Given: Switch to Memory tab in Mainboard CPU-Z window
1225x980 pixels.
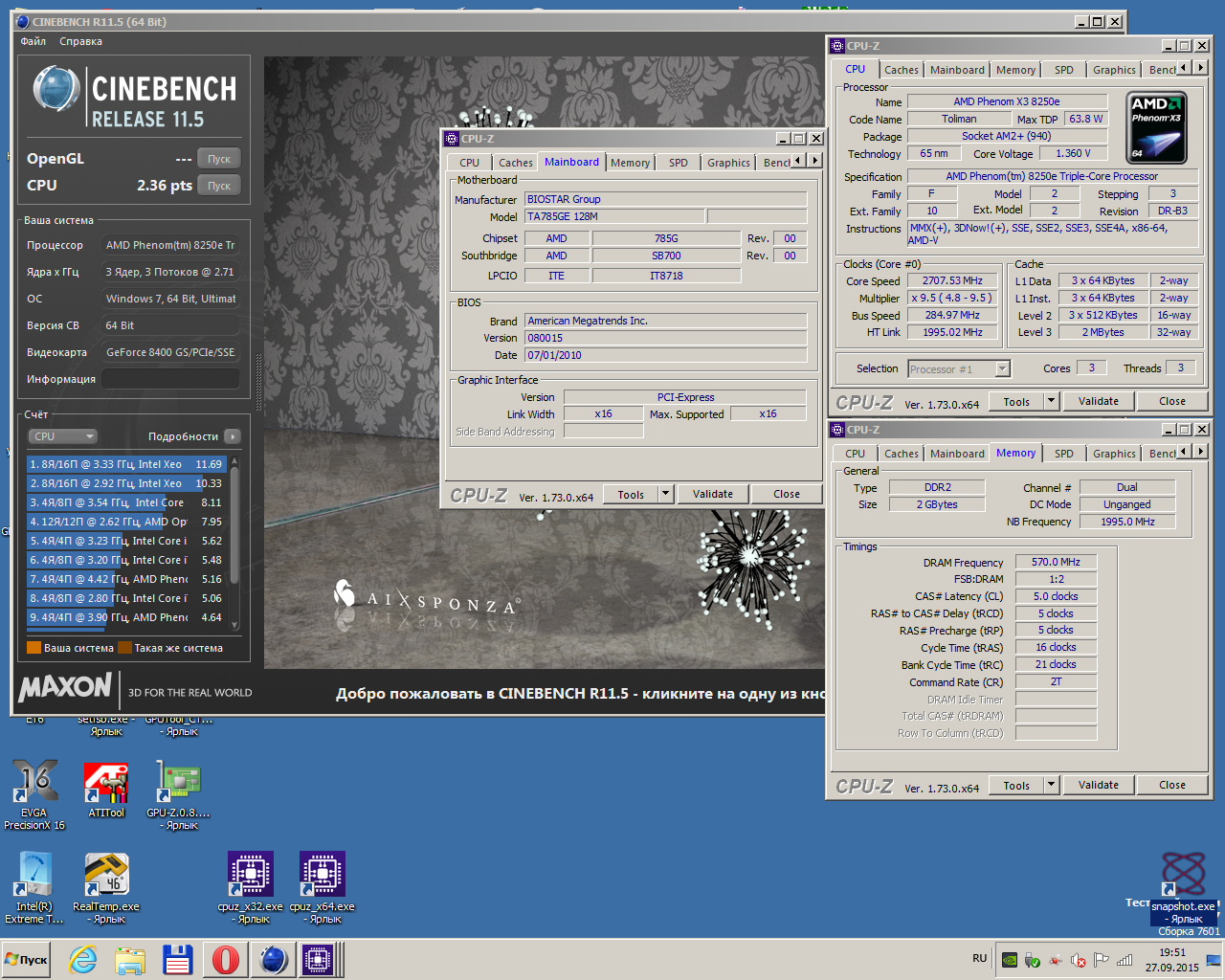Looking at the screenshot, I should click(x=630, y=163).
